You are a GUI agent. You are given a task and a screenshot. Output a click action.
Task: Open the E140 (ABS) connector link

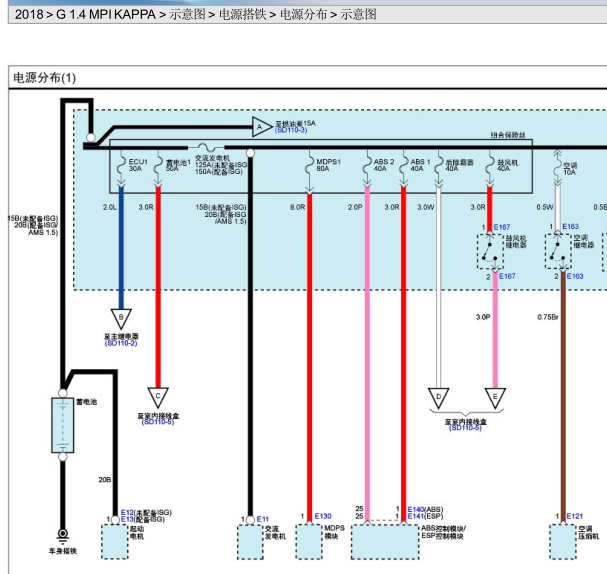pyautogui.click(x=416, y=509)
